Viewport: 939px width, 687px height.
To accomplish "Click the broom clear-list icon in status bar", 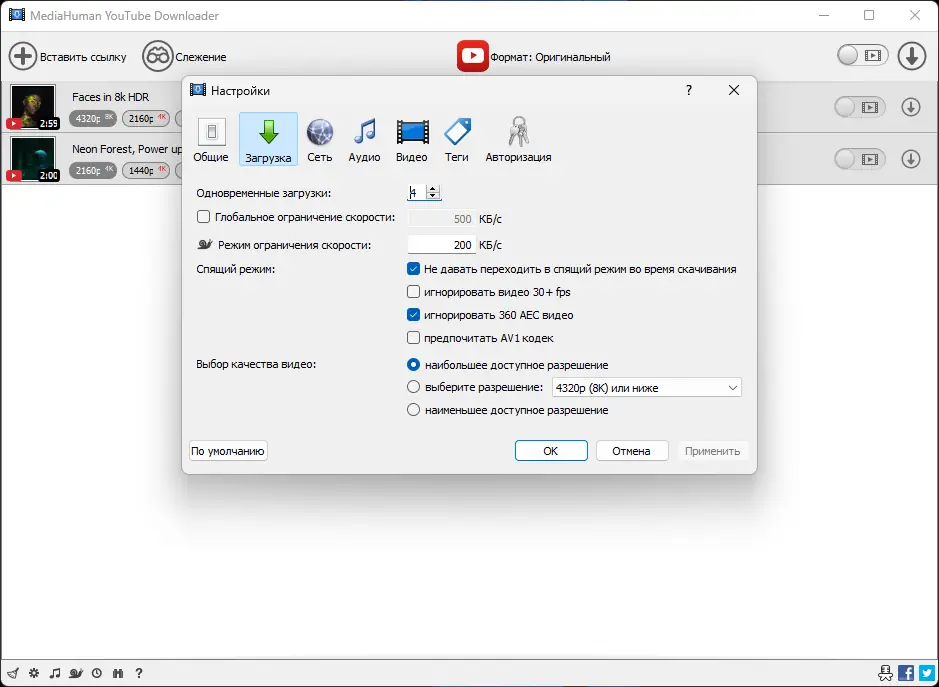I will click(x=13, y=673).
